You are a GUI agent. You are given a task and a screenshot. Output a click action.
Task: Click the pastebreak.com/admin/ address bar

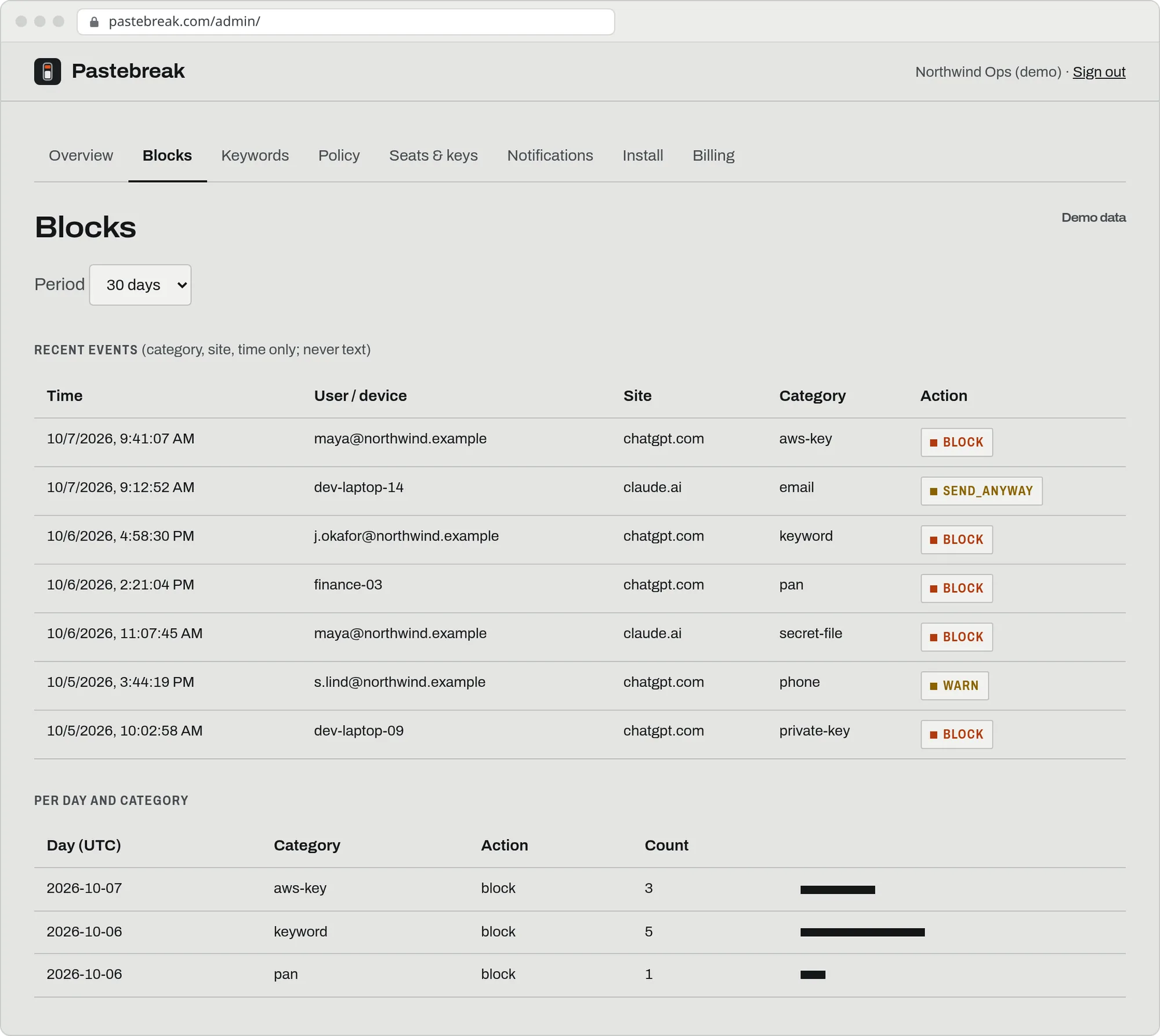[x=346, y=22]
